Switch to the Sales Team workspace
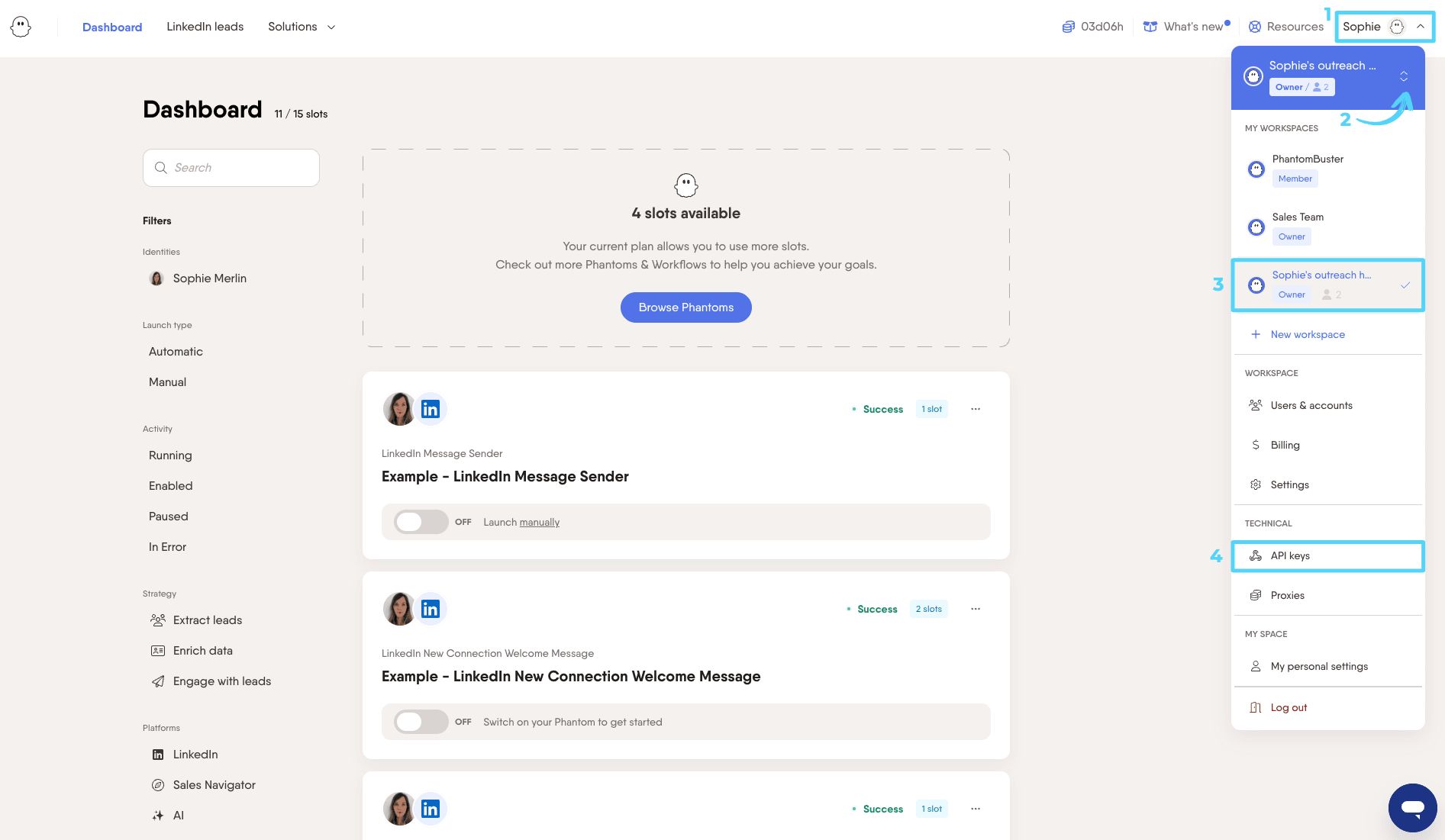This screenshot has width=1445, height=840. point(1328,227)
